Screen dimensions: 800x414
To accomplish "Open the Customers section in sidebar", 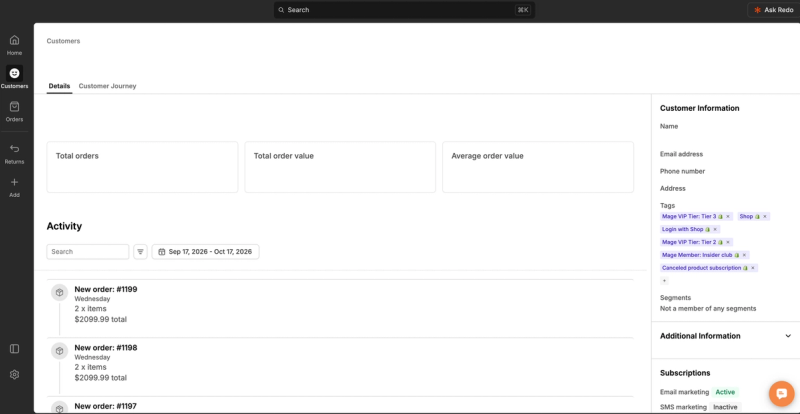I will click(x=14, y=78).
